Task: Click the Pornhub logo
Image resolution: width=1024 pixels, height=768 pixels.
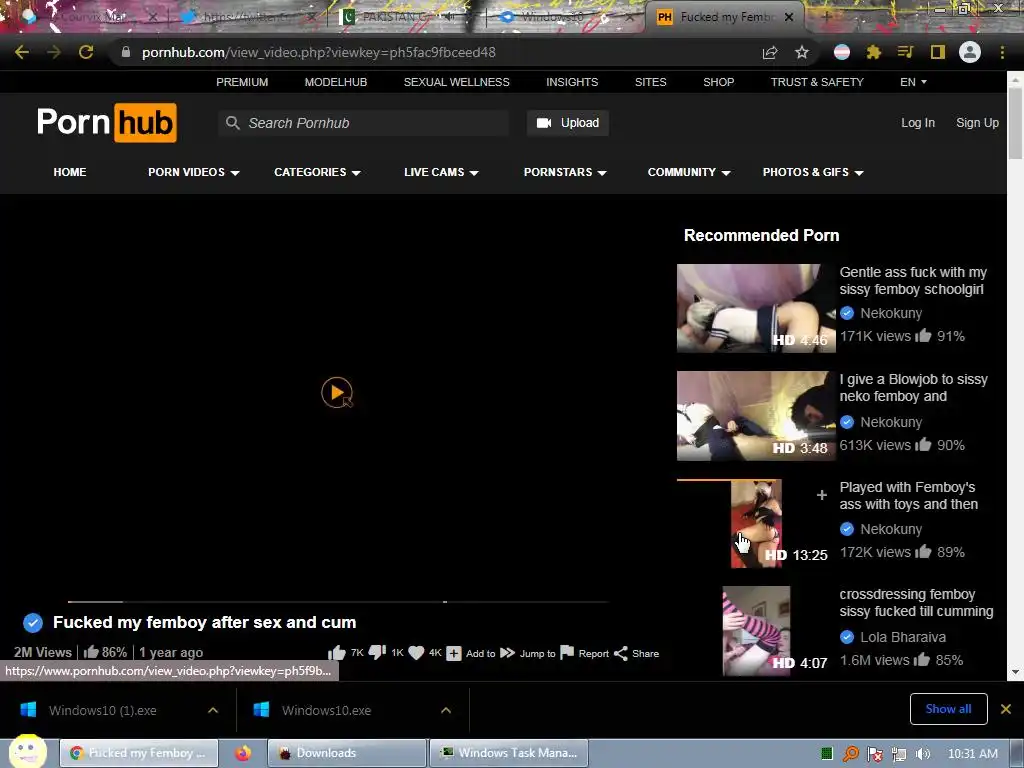Action: pos(106,123)
